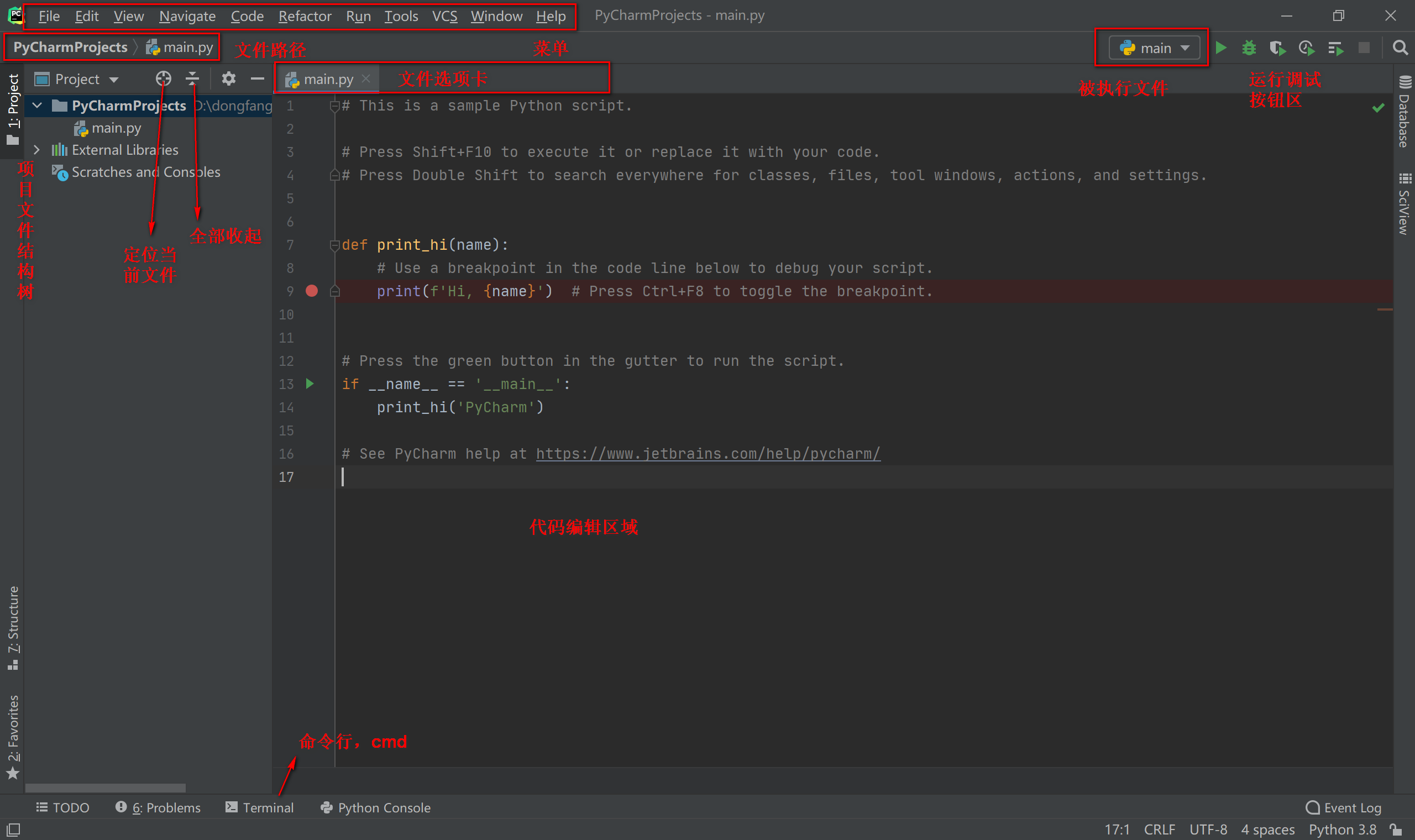
Task: Click the Project panel horizontal scrollbar
Action: point(105,788)
